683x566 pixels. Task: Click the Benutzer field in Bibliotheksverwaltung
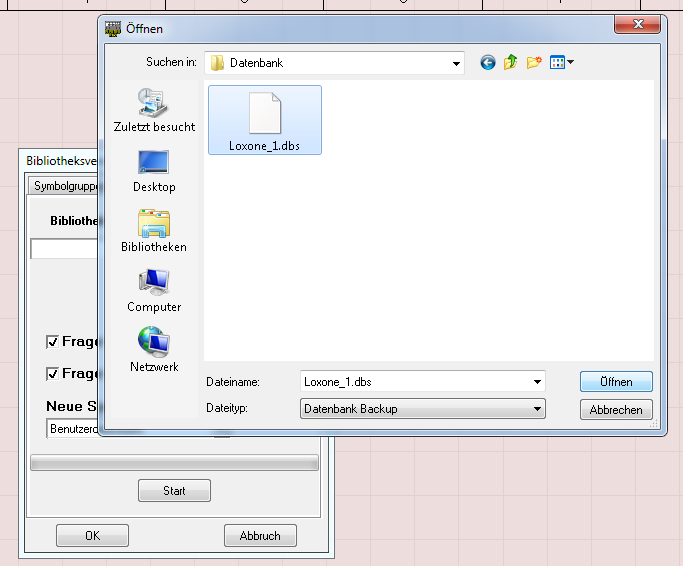click(72, 429)
